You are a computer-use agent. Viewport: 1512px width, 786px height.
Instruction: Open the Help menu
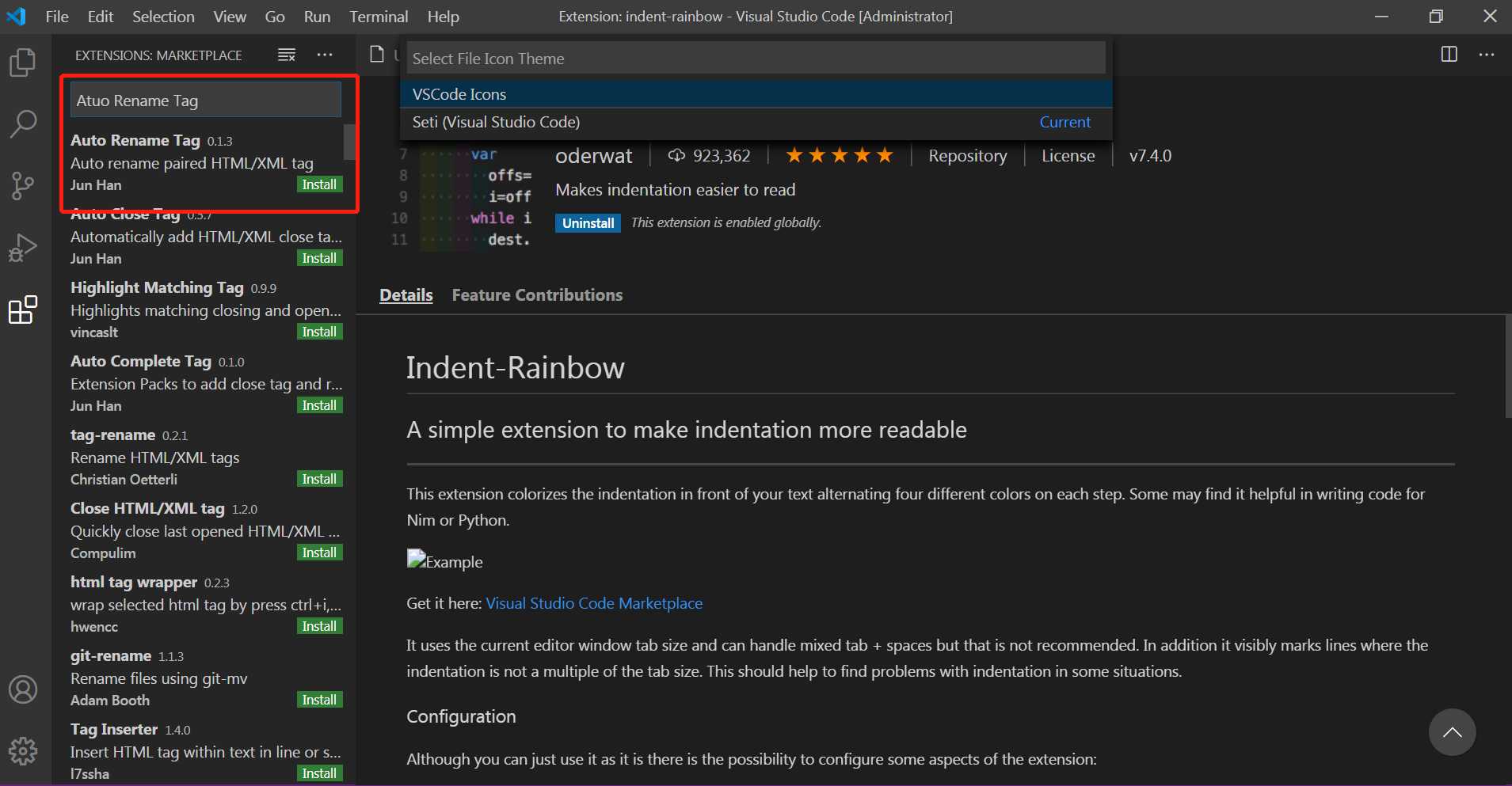[444, 17]
